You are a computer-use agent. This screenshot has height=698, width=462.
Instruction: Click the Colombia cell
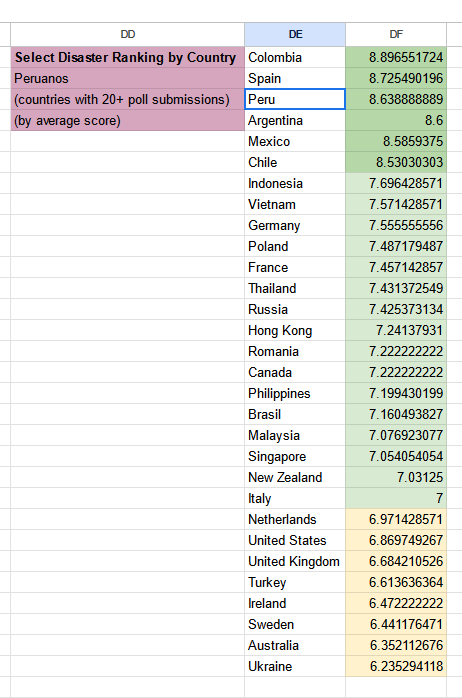coord(295,57)
